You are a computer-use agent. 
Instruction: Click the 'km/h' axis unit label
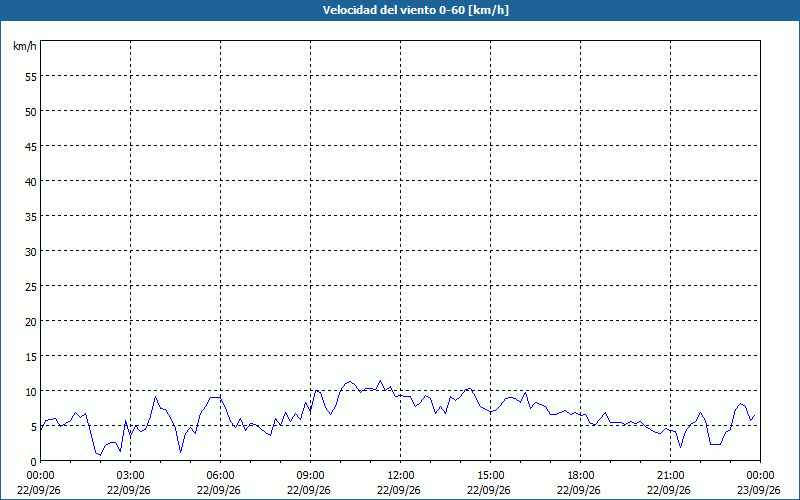coord(25,46)
